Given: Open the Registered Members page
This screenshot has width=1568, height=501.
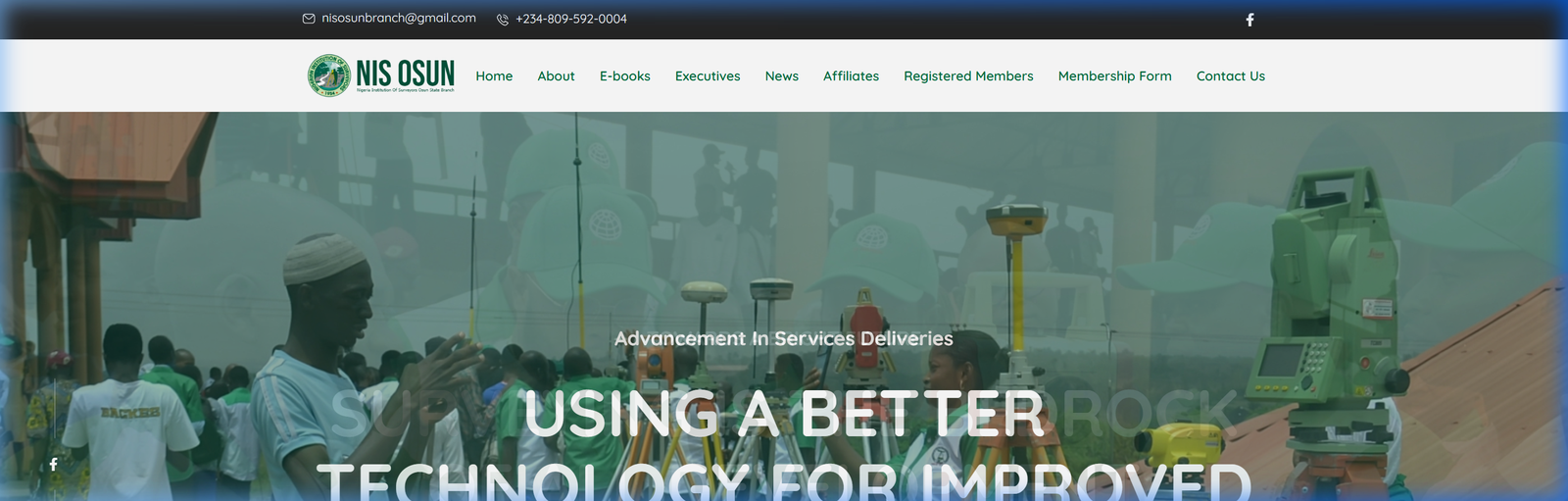Looking at the screenshot, I should click(968, 76).
